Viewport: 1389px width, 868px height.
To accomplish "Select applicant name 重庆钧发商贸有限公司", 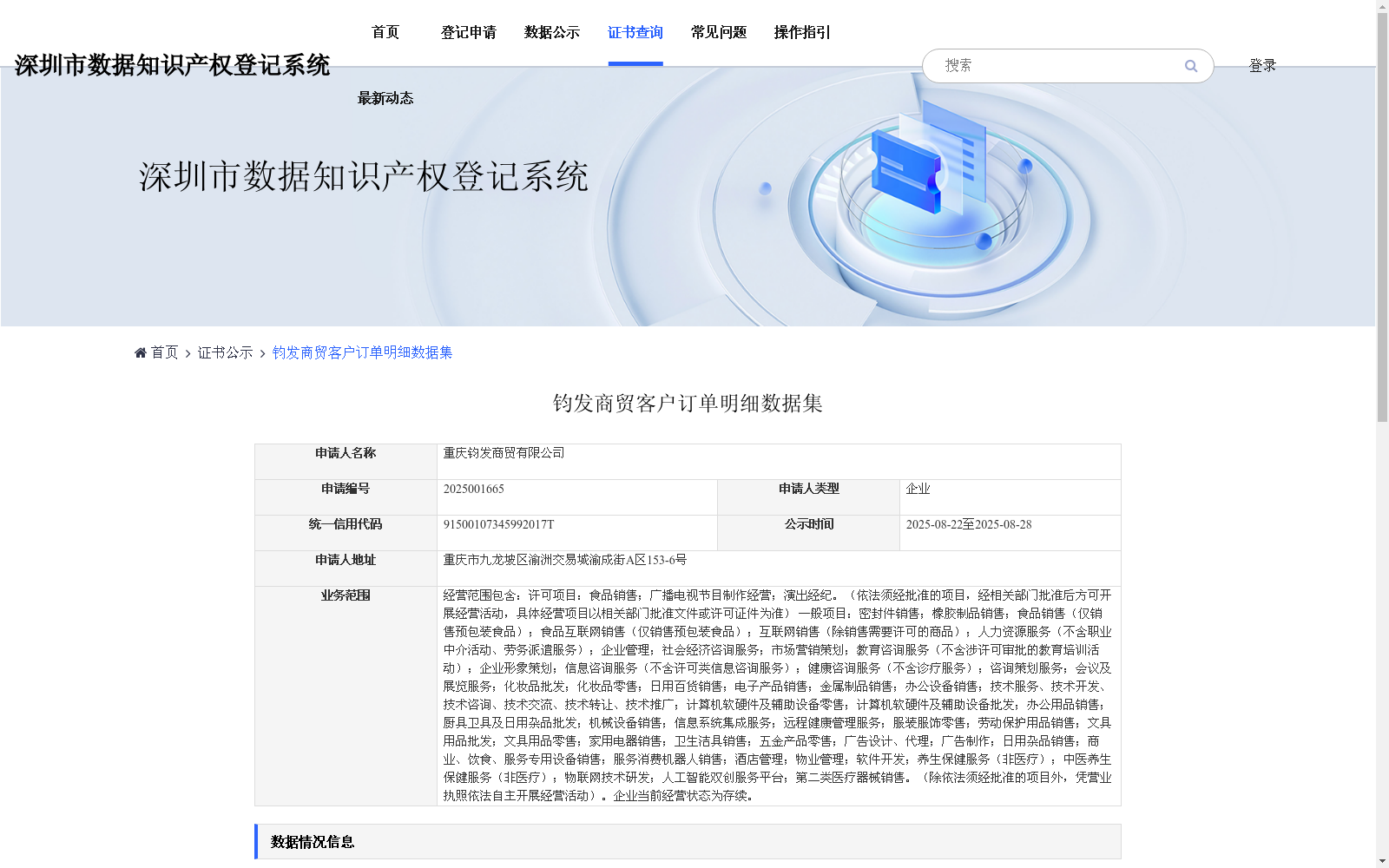I will click(504, 453).
